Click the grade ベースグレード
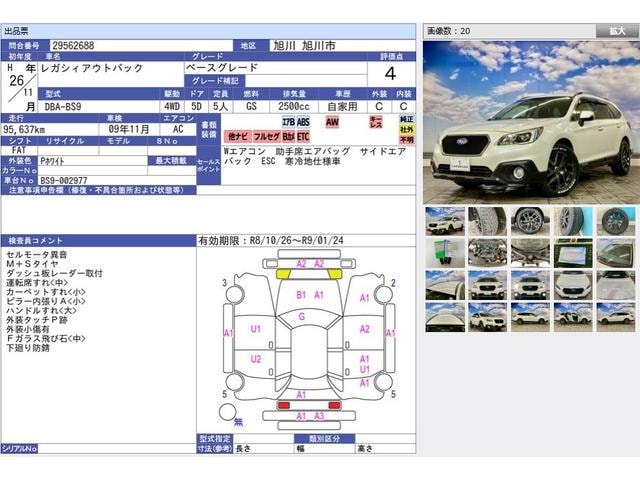 pyautogui.click(x=222, y=68)
